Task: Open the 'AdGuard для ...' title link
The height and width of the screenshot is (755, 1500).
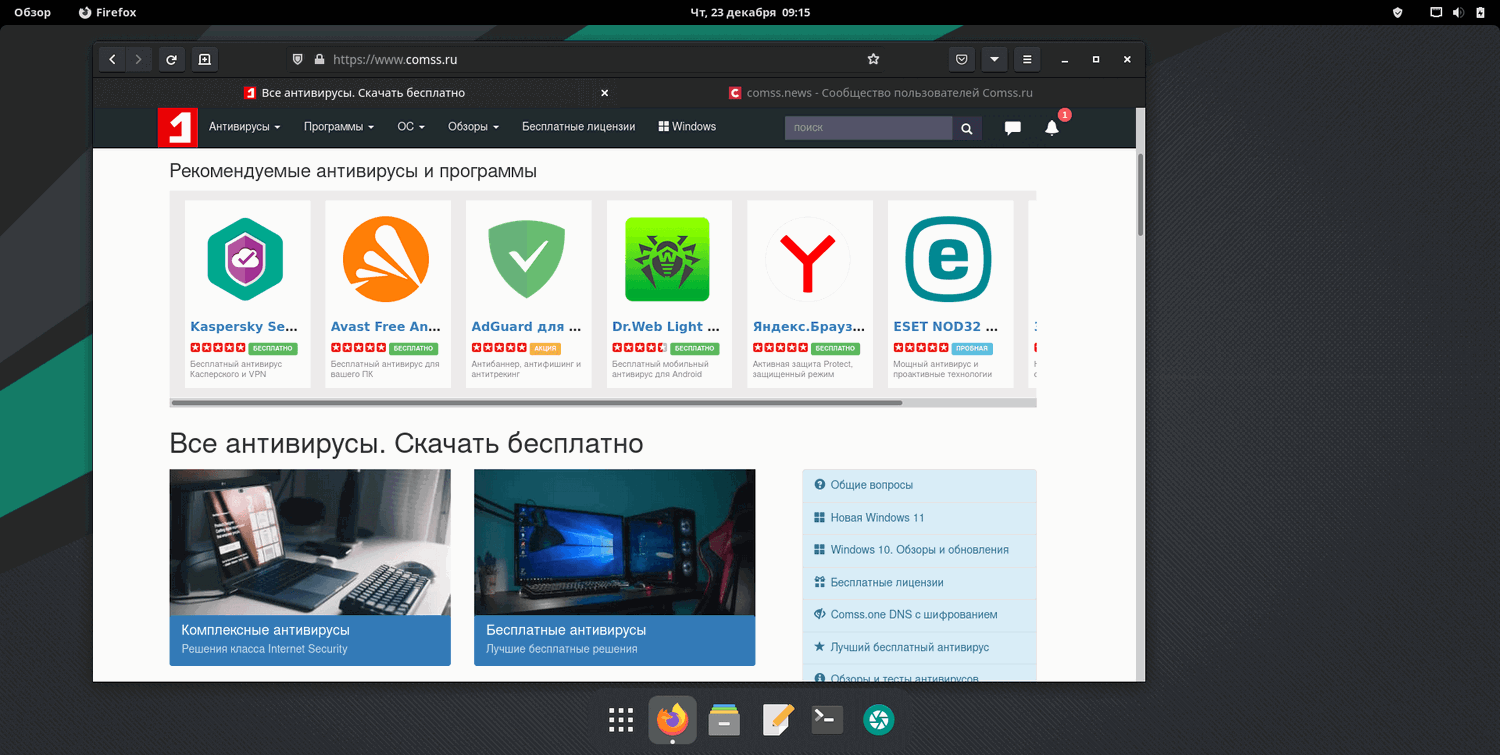Action: [x=526, y=327]
